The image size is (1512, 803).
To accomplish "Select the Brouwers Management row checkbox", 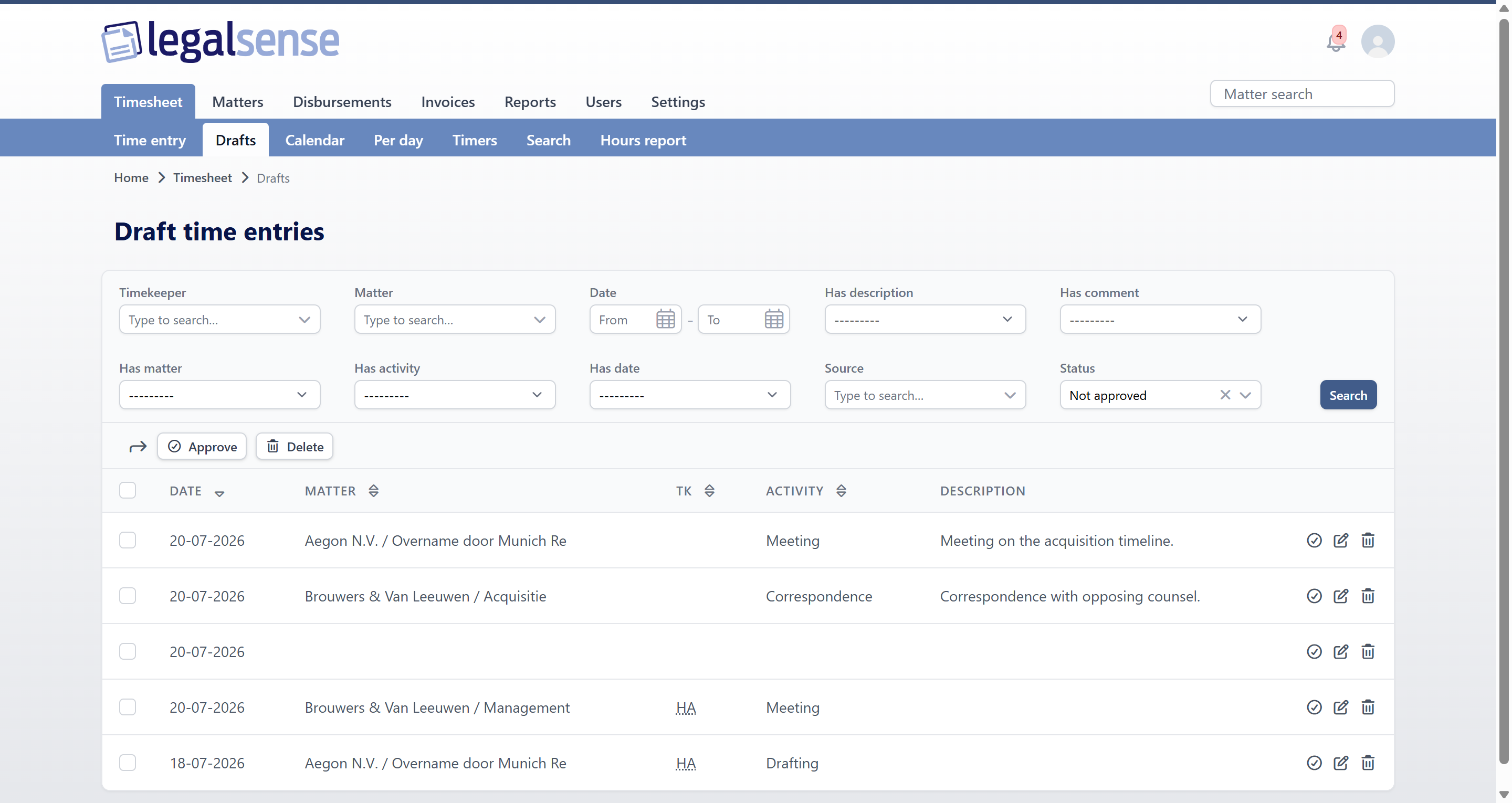I will [128, 707].
